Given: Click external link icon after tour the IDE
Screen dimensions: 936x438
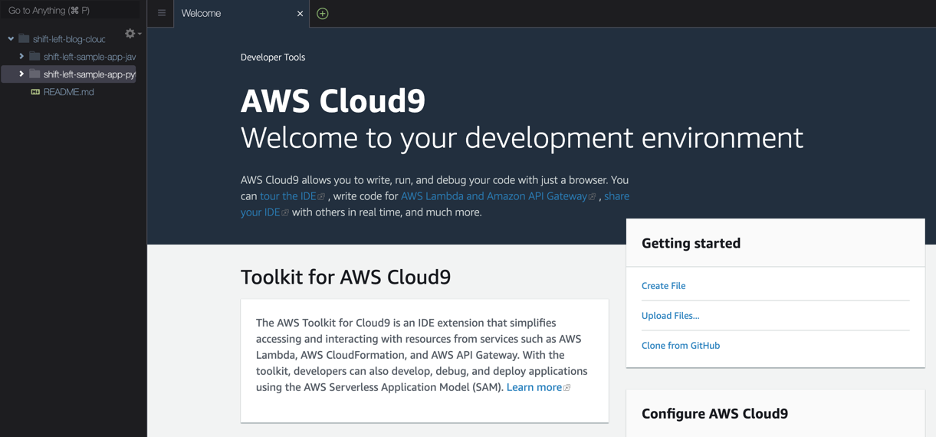Looking at the screenshot, I should click(321, 196).
